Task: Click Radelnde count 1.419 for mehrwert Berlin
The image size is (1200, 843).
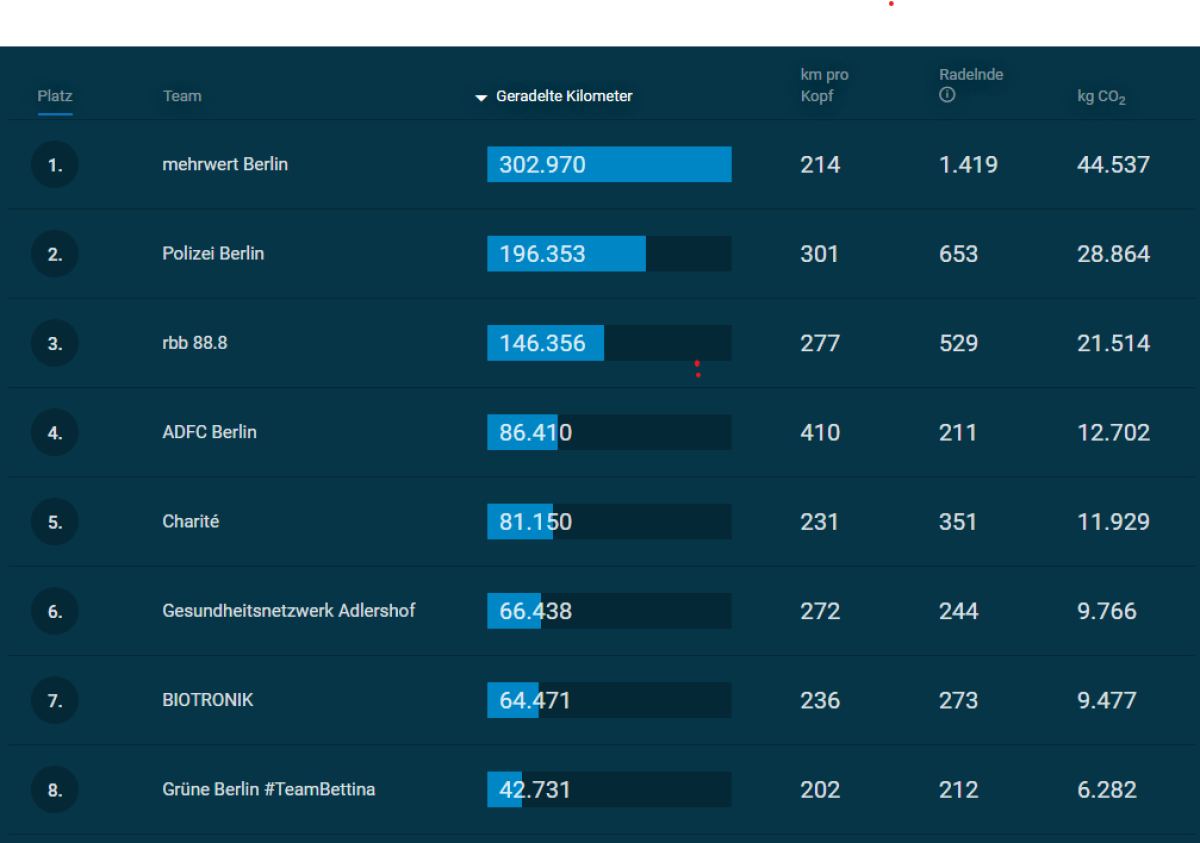Action: [x=968, y=165]
